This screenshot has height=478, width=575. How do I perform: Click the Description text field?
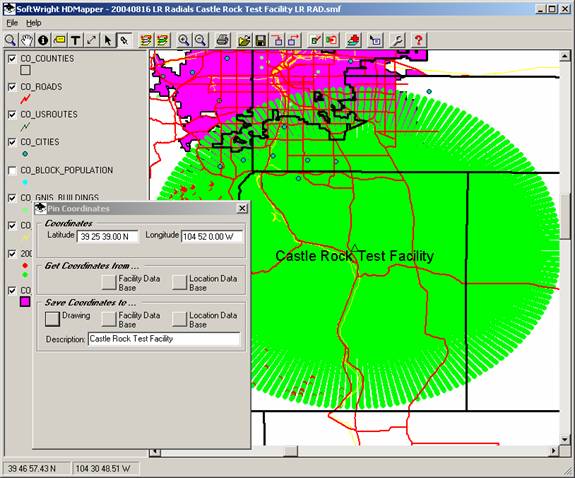(x=164, y=339)
